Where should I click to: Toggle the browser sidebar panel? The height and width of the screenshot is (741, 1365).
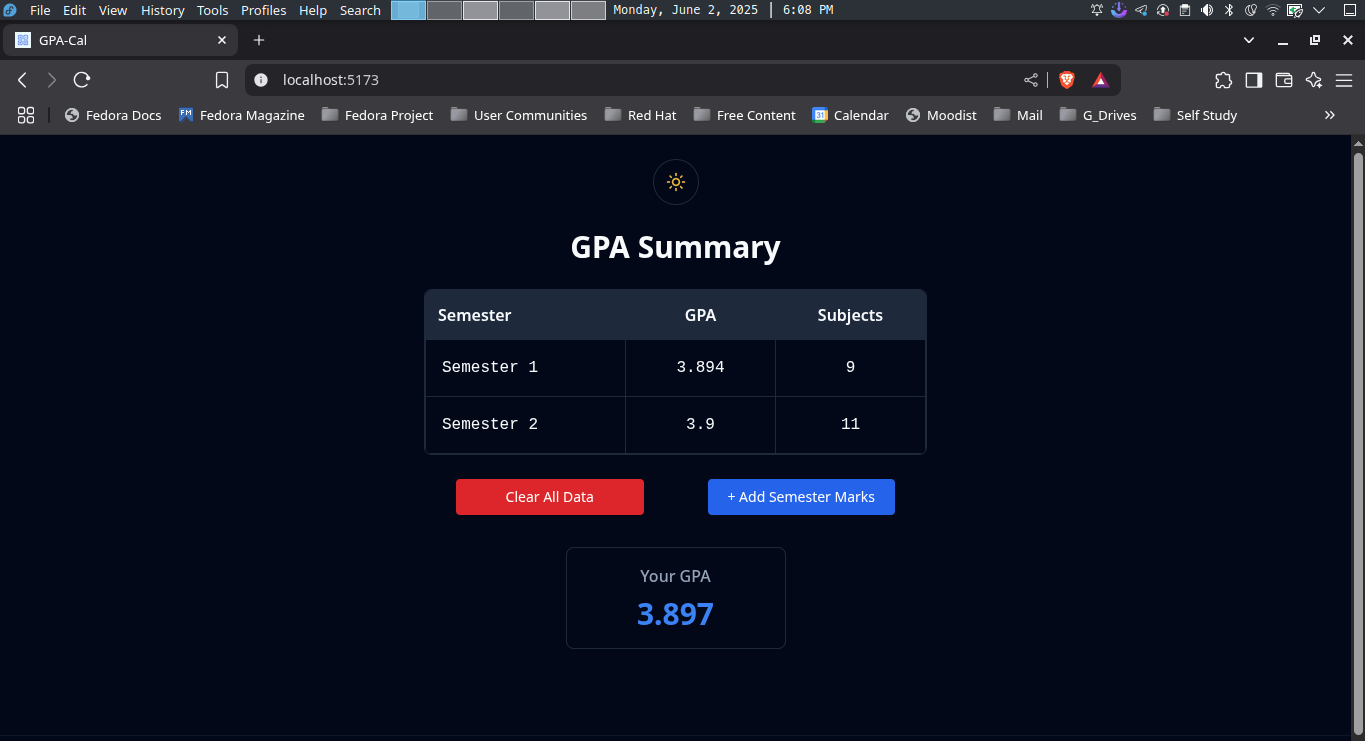click(1254, 80)
